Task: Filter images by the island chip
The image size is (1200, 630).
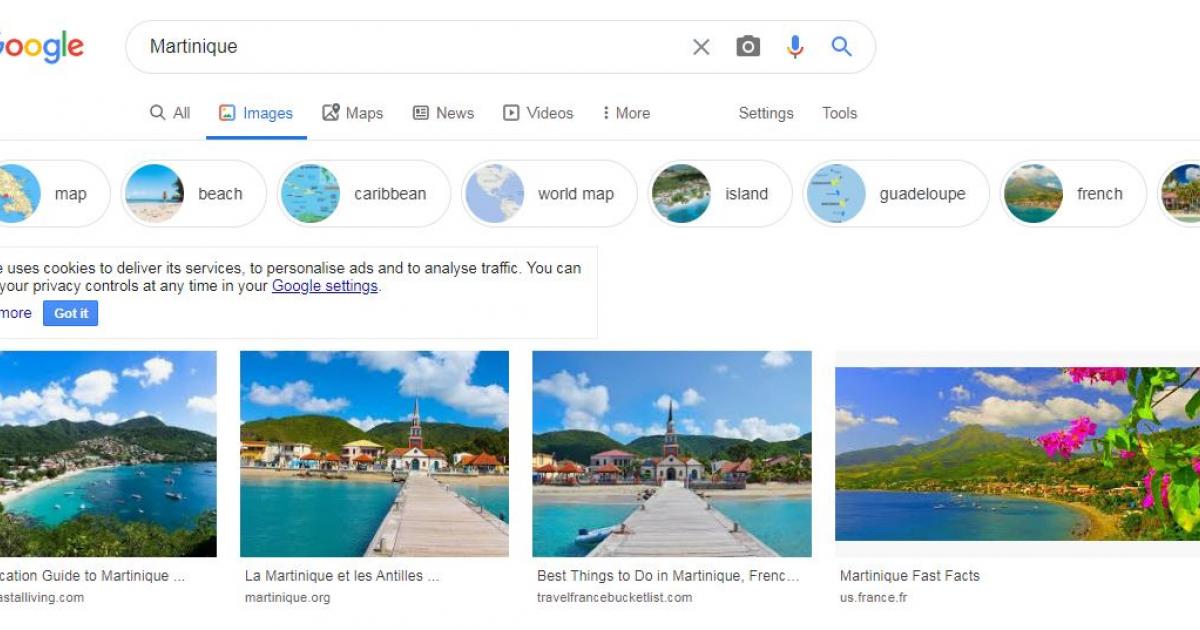Action: pyautogui.click(x=720, y=194)
